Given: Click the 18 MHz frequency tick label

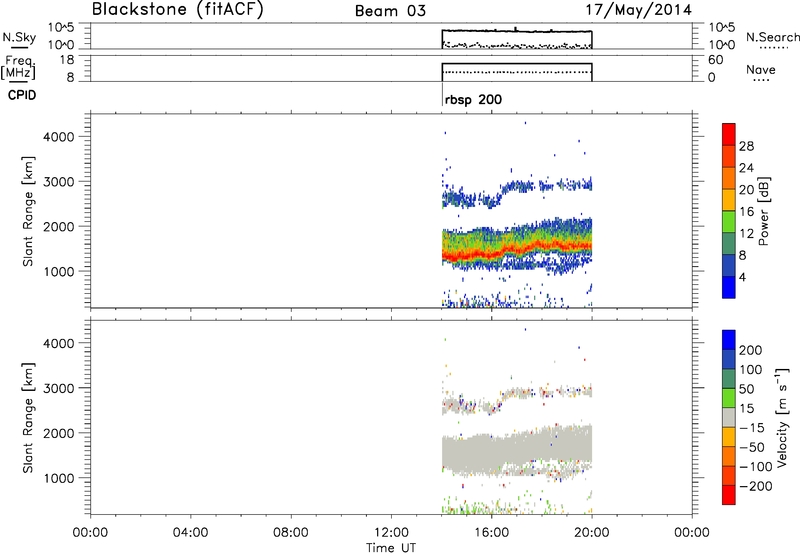Looking at the screenshot, I should (x=68, y=60).
